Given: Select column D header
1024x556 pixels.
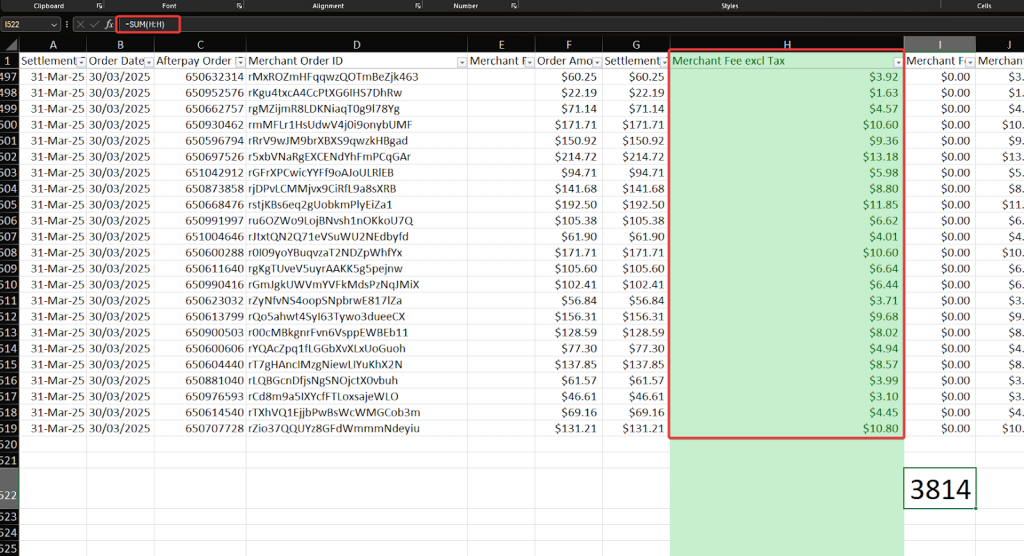Looking at the screenshot, I should [355, 44].
